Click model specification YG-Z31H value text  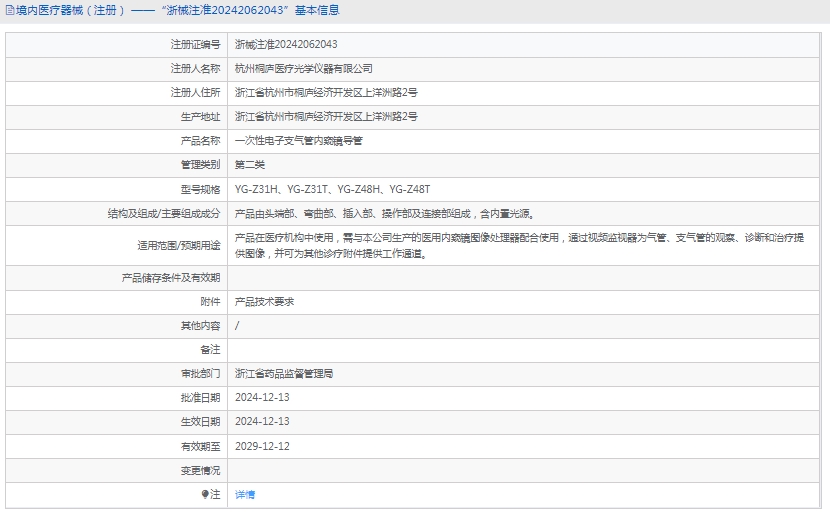(x=256, y=189)
